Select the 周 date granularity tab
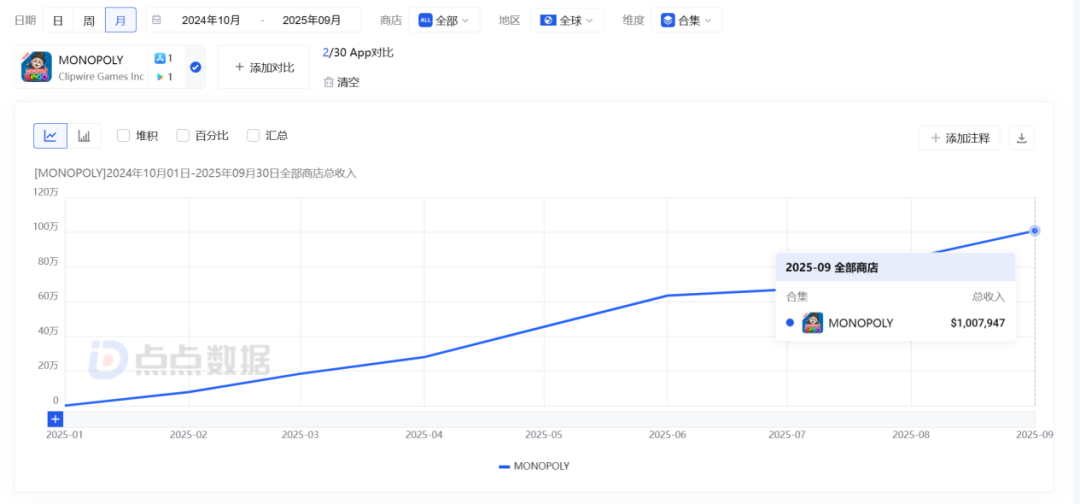Image resolution: width=1080 pixels, height=504 pixels. [89, 20]
